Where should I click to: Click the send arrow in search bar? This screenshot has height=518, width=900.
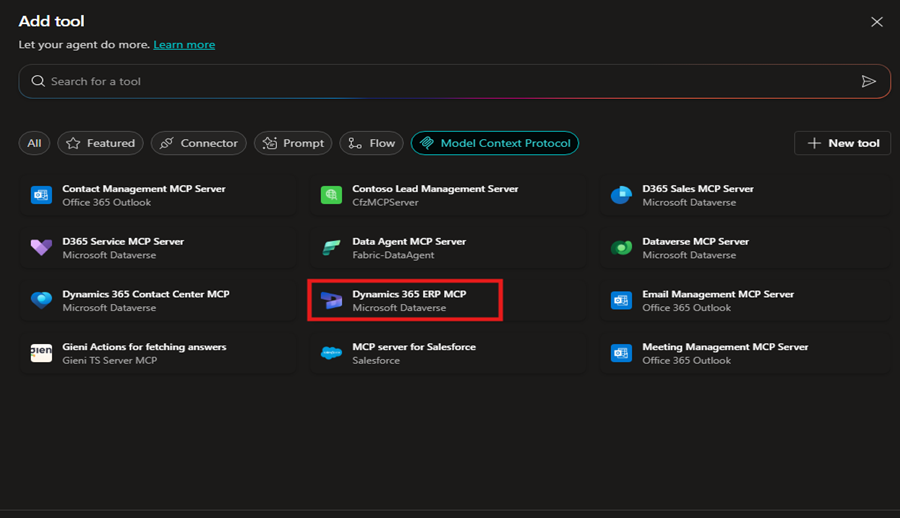868,82
